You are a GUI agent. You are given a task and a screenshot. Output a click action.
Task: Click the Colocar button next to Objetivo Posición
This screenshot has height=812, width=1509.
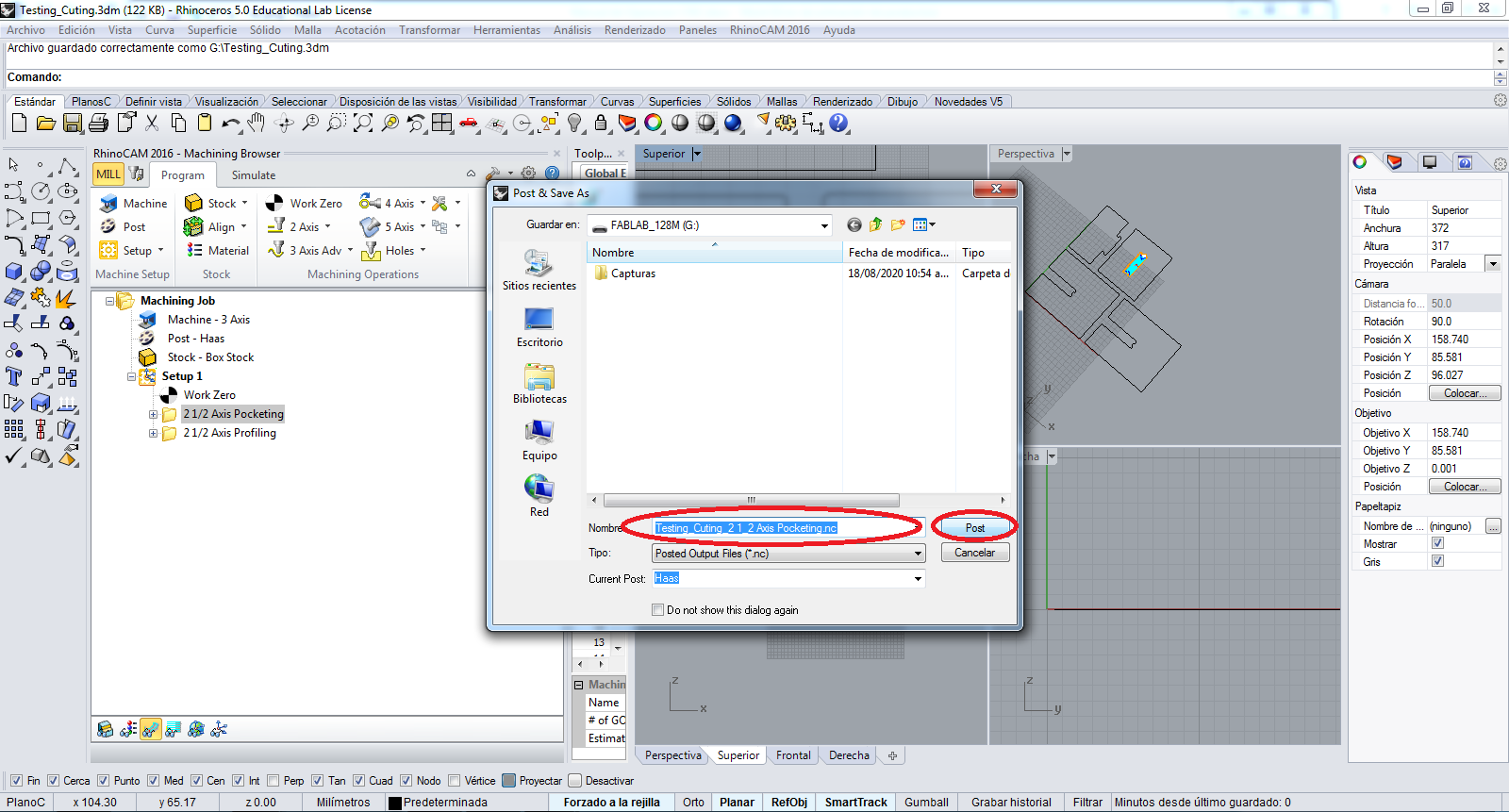coord(1465,487)
